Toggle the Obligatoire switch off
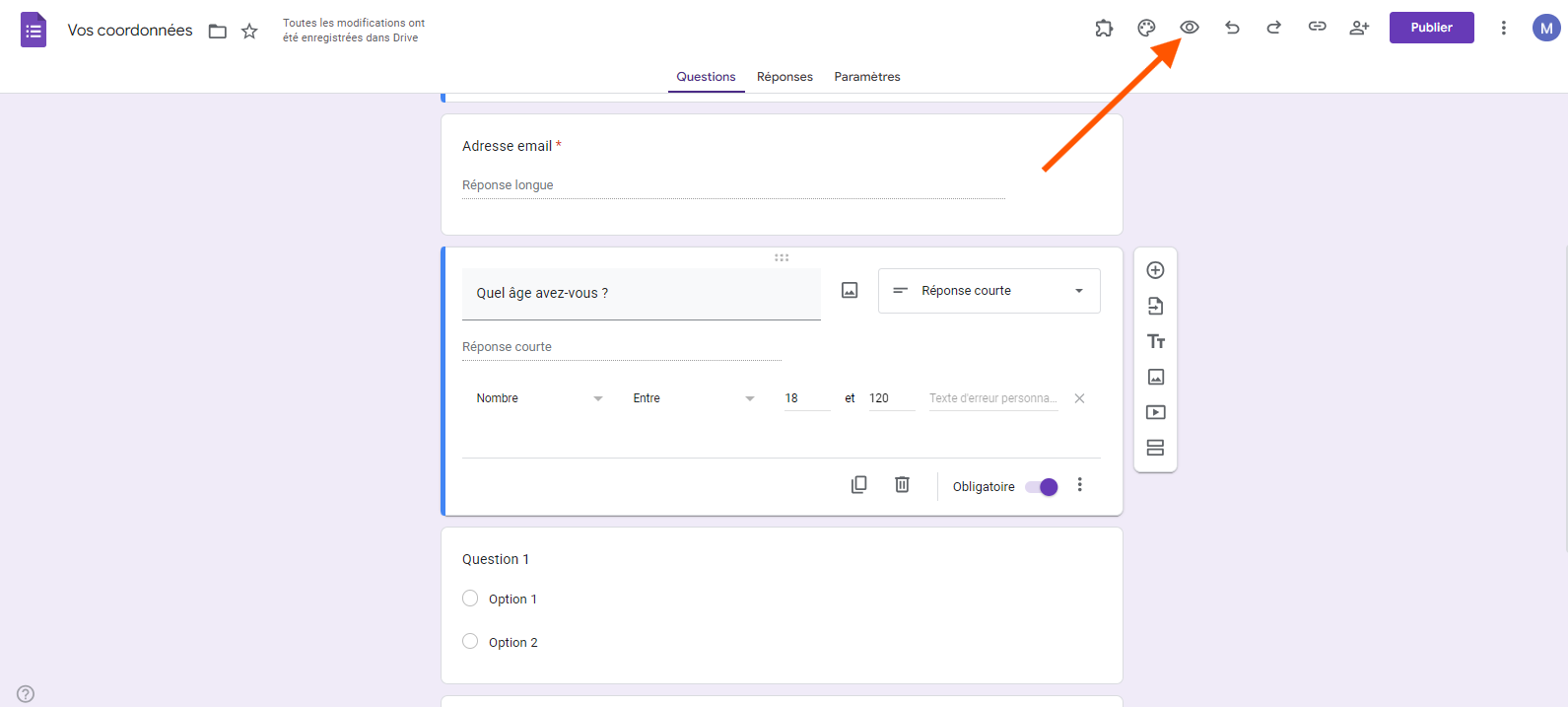The image size is (1568, 707). click(1042, 487)
